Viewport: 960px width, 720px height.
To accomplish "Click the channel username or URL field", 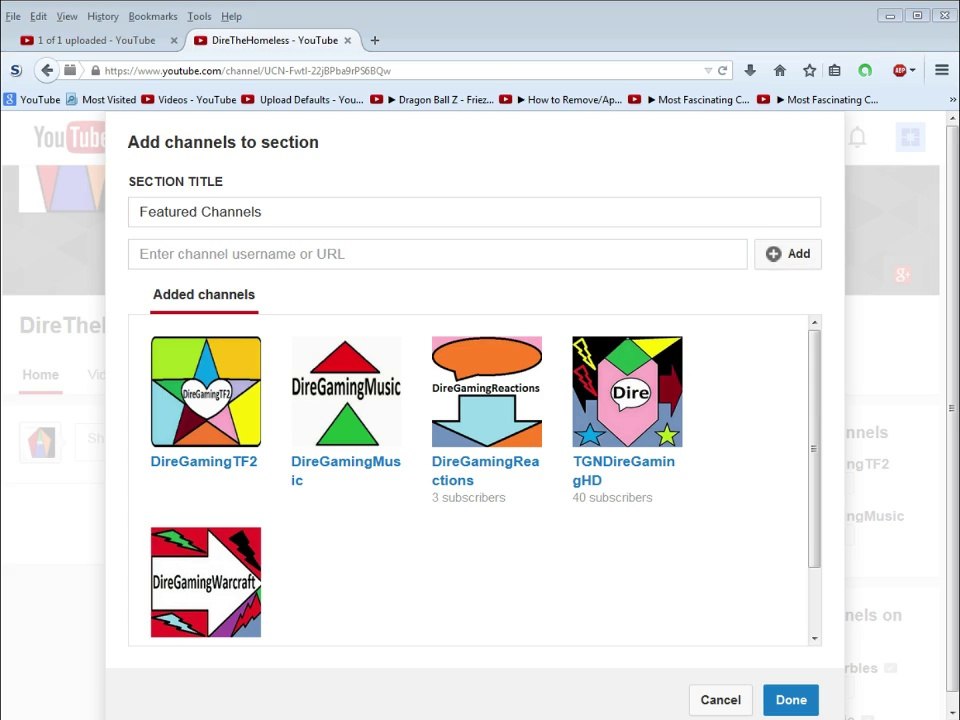I will [438, 254].
